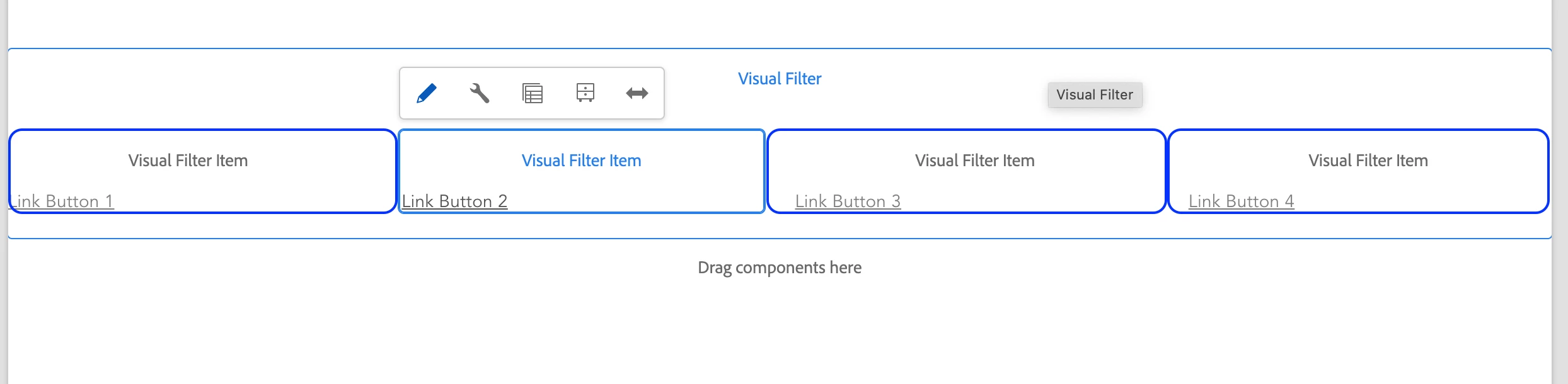Open Link Button 1
Screen dimensions: 1568x384
pyautogui.click(x=62, y=201)
